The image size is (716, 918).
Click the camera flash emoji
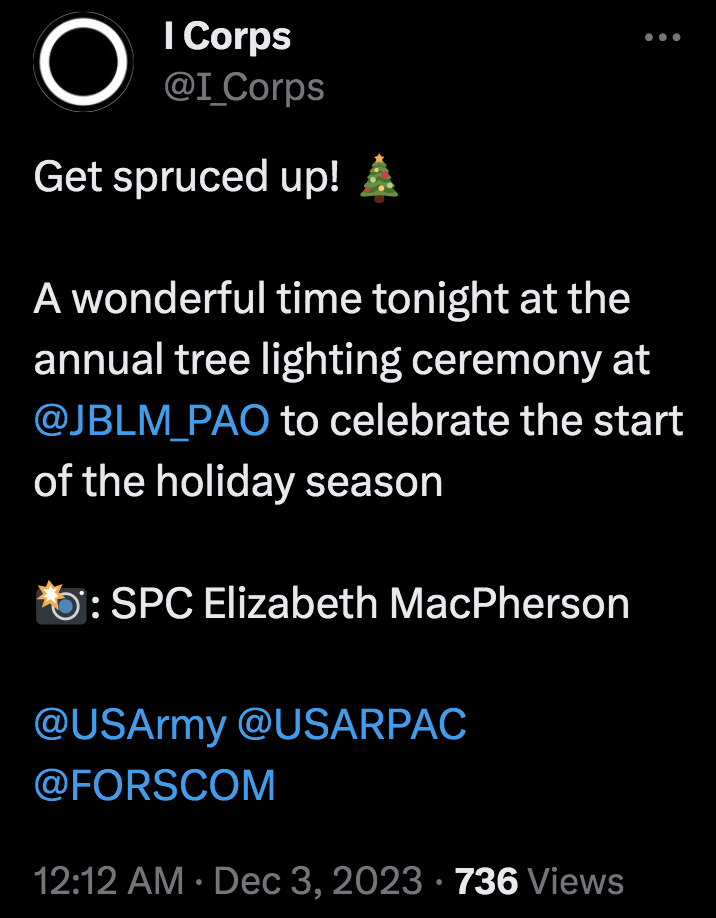pyautogui.click(x=59, y=603)
